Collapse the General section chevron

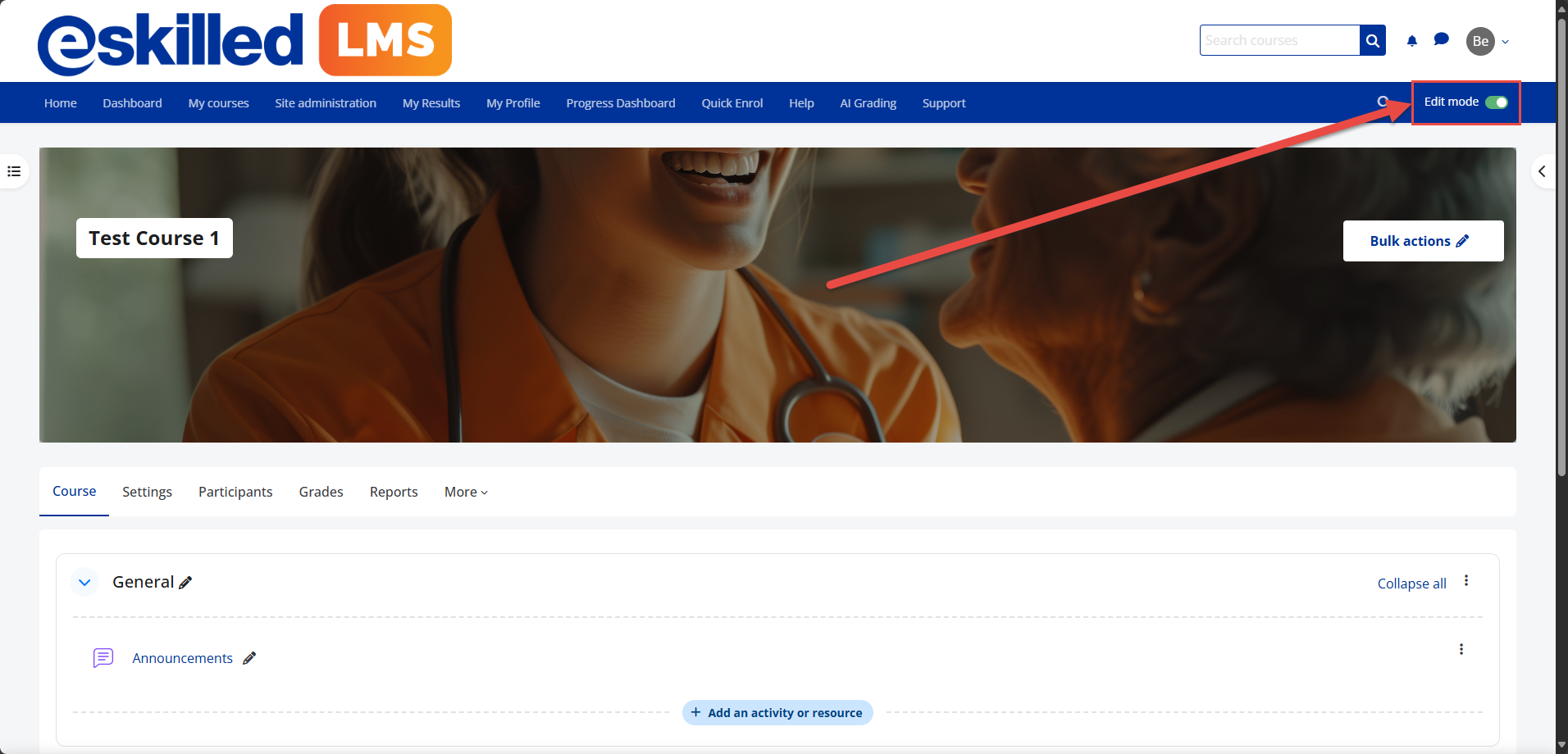pyautogui.click(x=84, y=583)
